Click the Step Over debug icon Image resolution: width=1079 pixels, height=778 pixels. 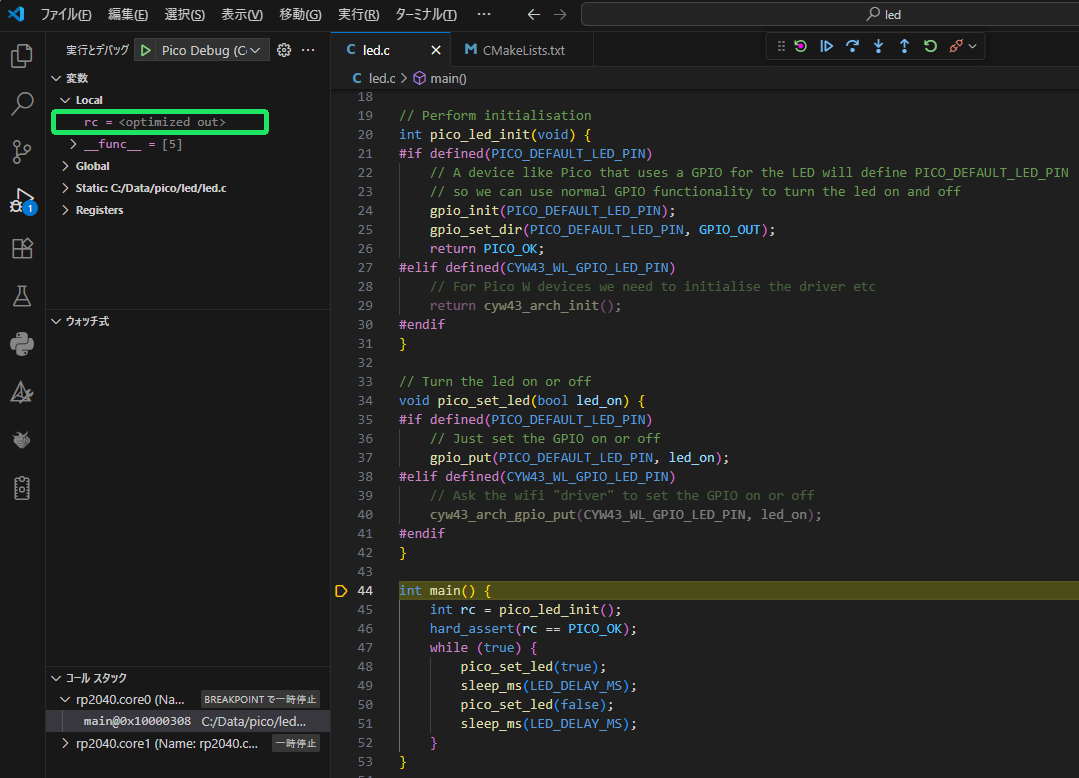click(x=852, y=46)
